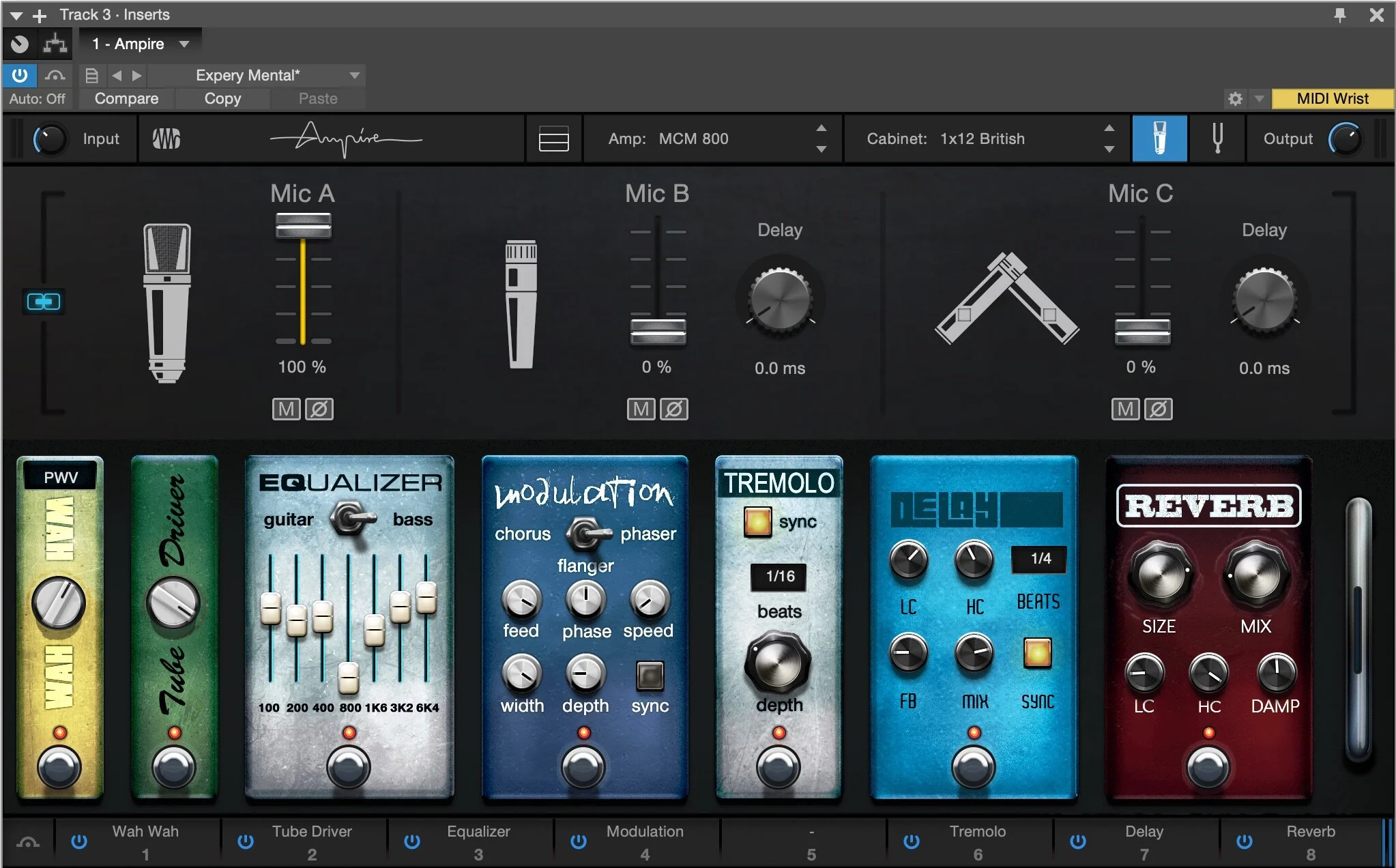Click the mic link icon on left

coord(44,301)
